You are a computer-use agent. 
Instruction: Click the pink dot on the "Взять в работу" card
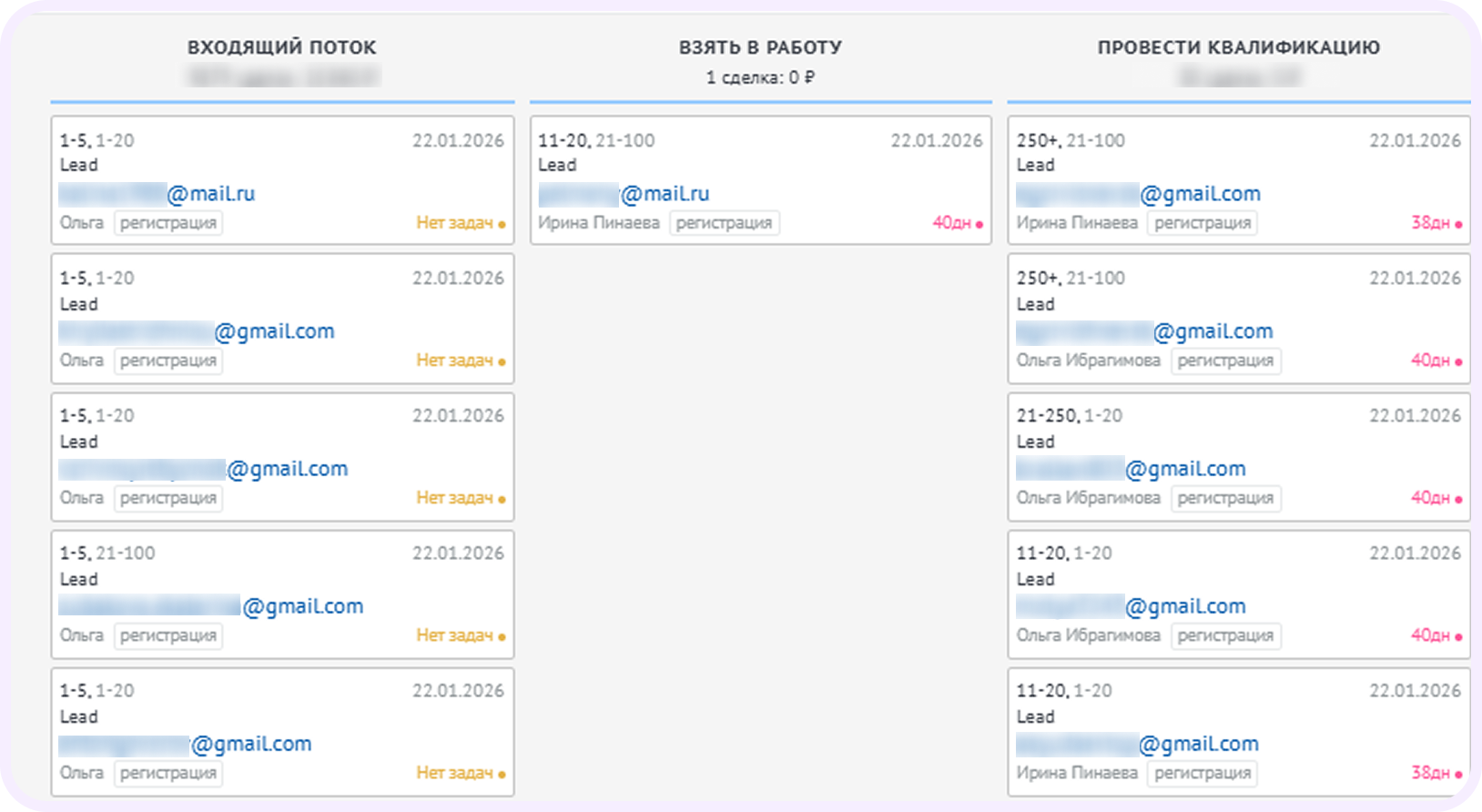(980, 224)
